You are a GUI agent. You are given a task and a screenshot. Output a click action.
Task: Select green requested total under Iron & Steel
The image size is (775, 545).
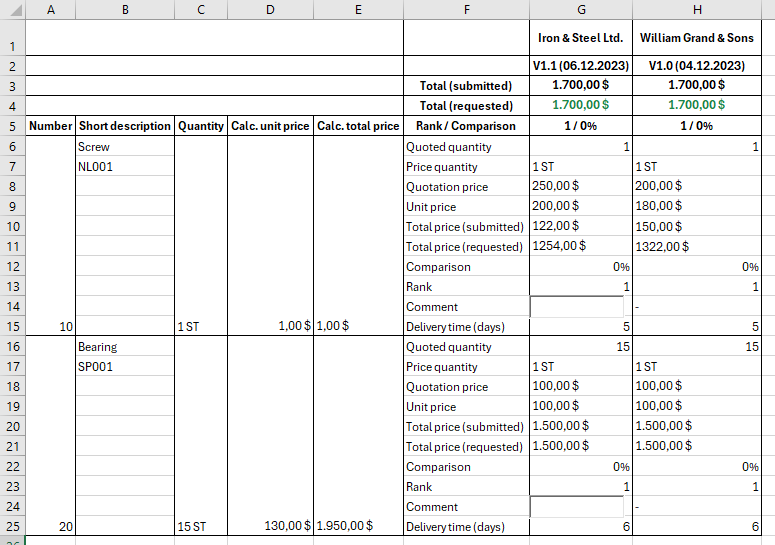click(580, 106)
